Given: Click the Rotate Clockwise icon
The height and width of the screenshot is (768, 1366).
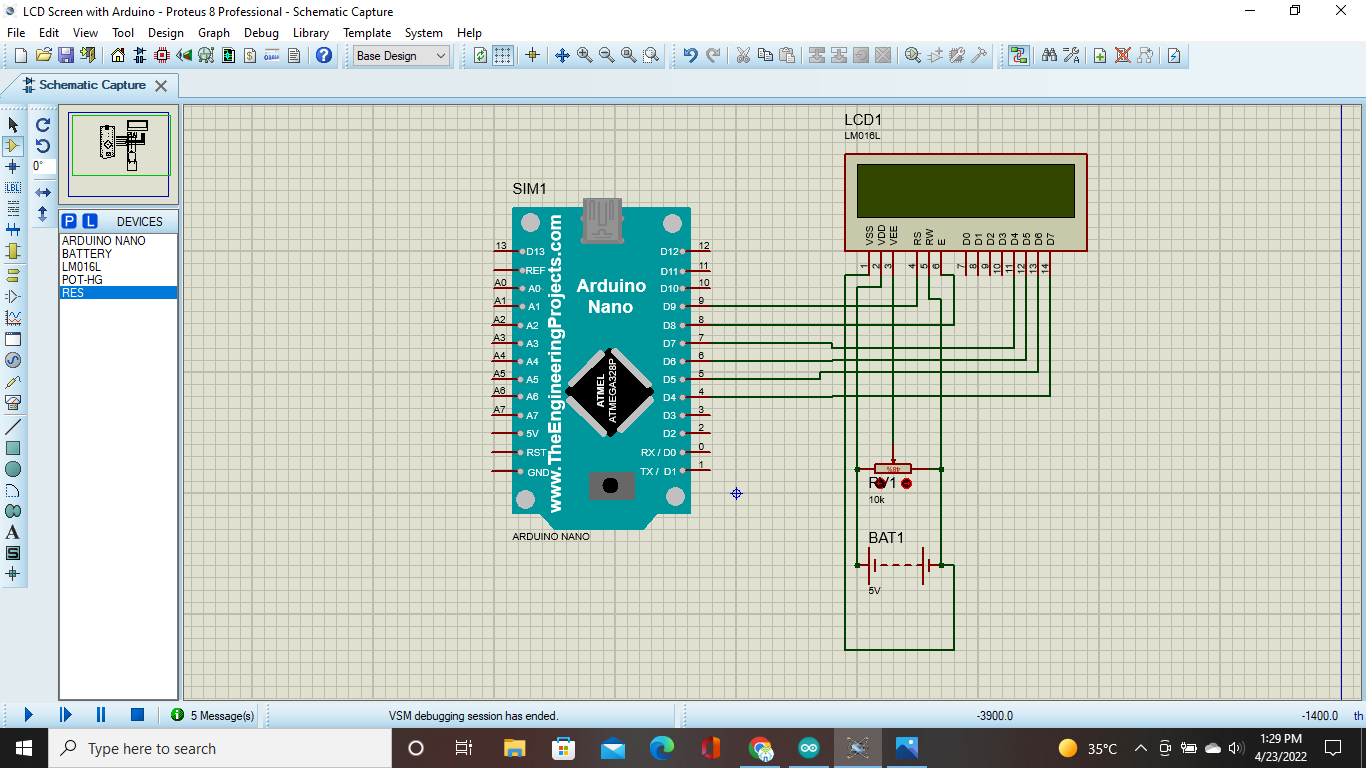Looking at the screenshot, I should 43,125.
